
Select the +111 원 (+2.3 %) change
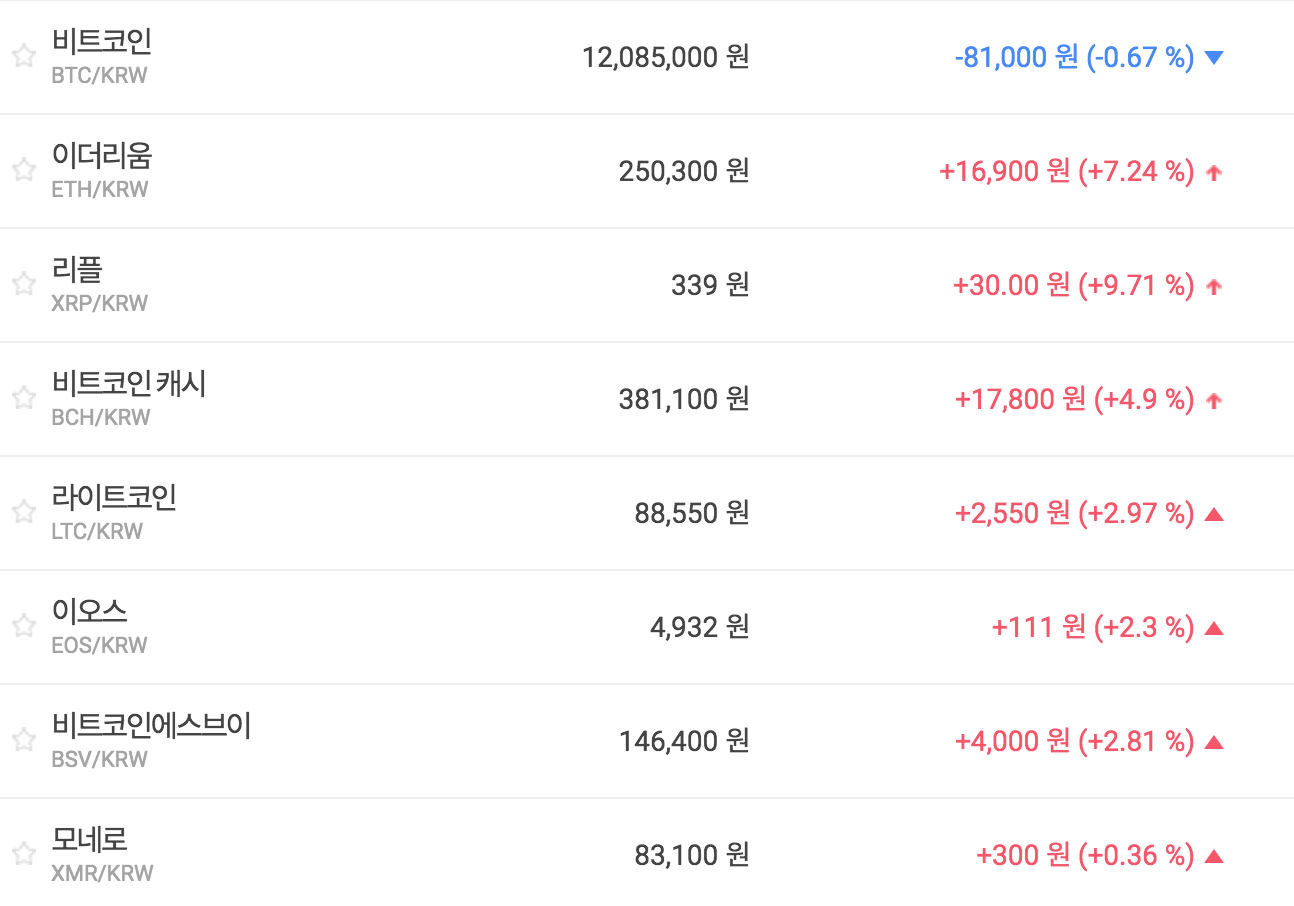coord(1092,628)
